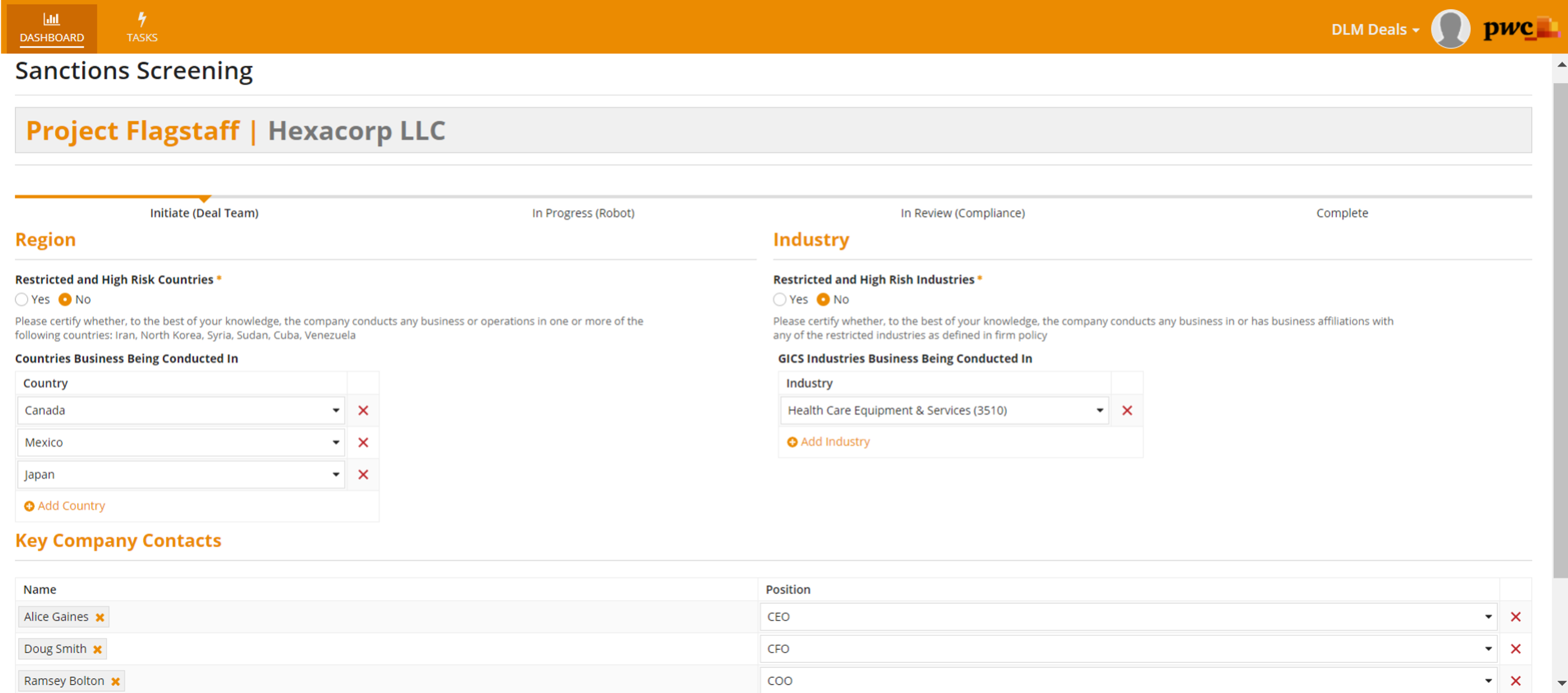
Task: Click the scrollbar down arrow
Action: point(1561,683)
